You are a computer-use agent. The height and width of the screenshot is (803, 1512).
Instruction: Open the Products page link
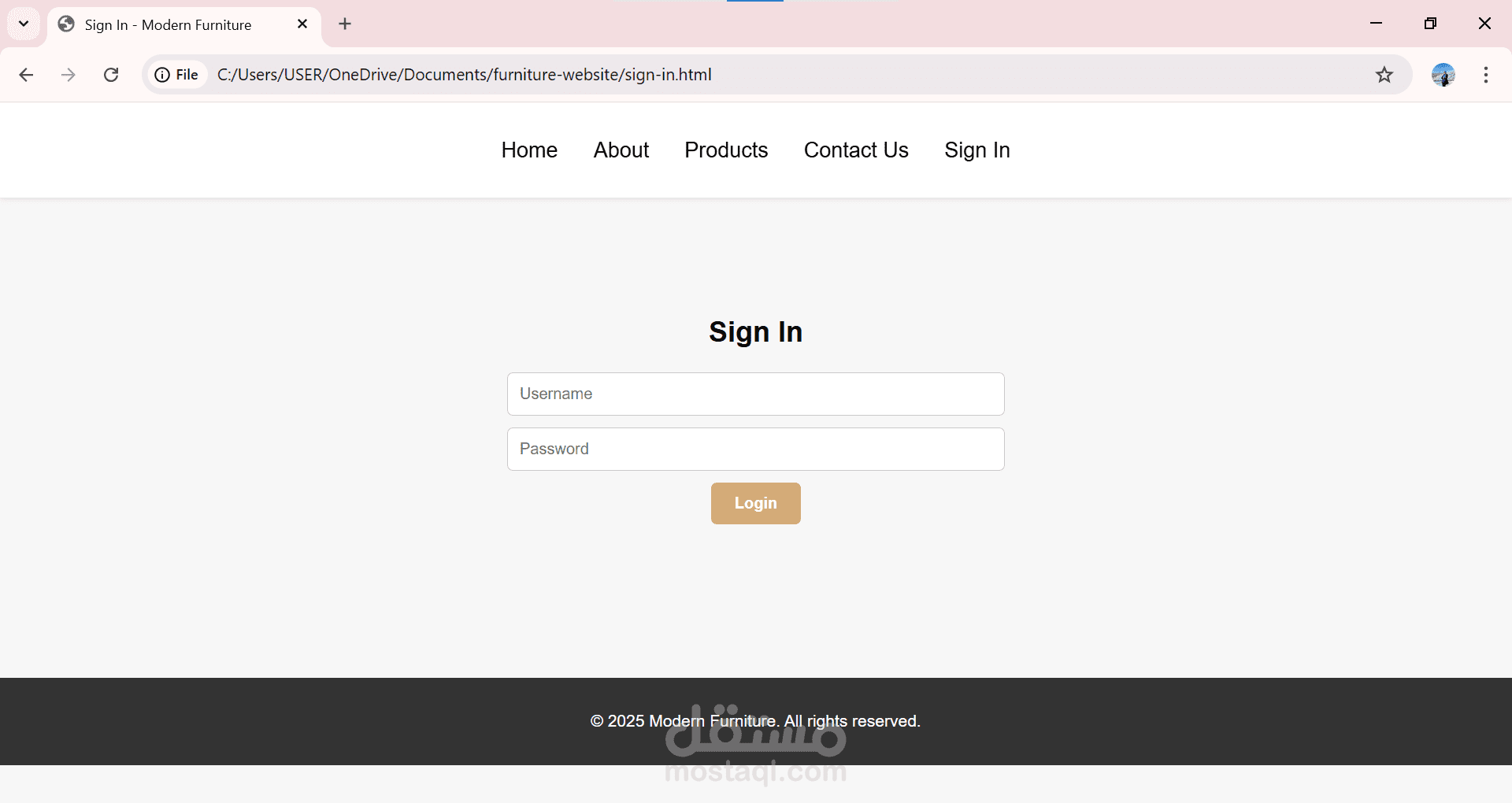coord(726,150)
